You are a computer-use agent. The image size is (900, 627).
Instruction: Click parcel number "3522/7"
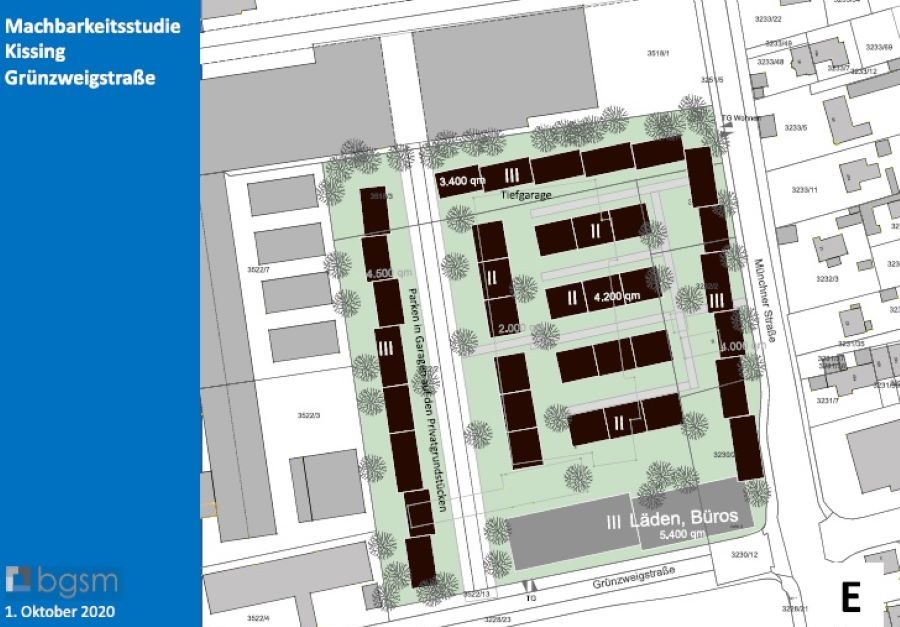coord(258,269)
